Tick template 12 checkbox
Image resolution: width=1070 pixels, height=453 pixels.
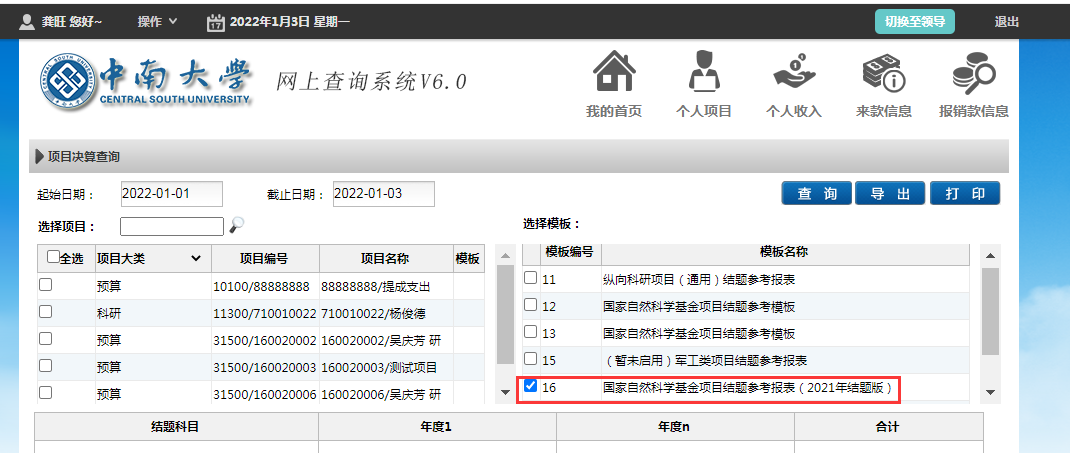530,305
